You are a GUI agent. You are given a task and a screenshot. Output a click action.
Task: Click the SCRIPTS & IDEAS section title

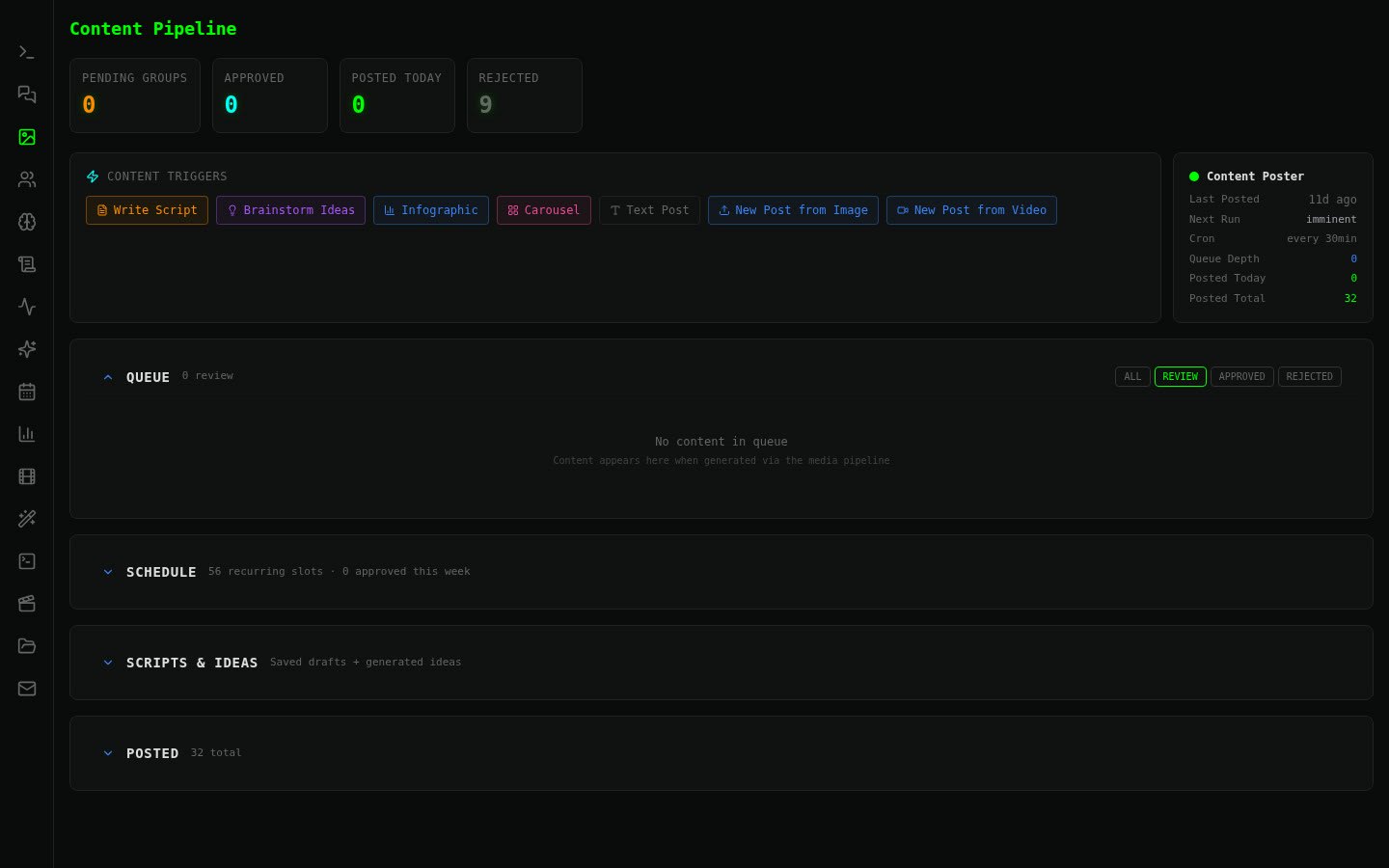(x=192, y=663)
